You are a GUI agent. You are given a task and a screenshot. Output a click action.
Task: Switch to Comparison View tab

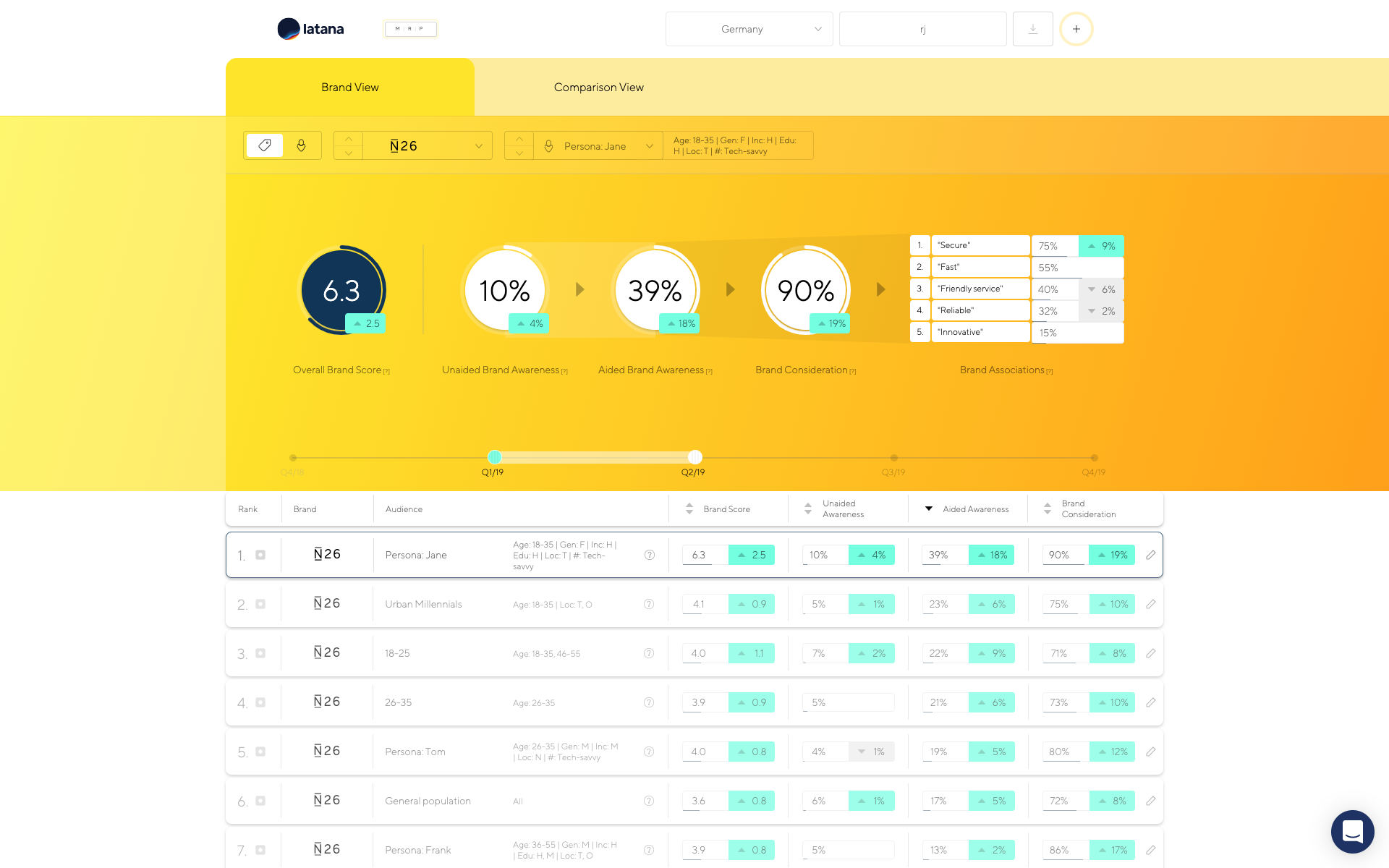pyautogui.click(x=598, y=87)
